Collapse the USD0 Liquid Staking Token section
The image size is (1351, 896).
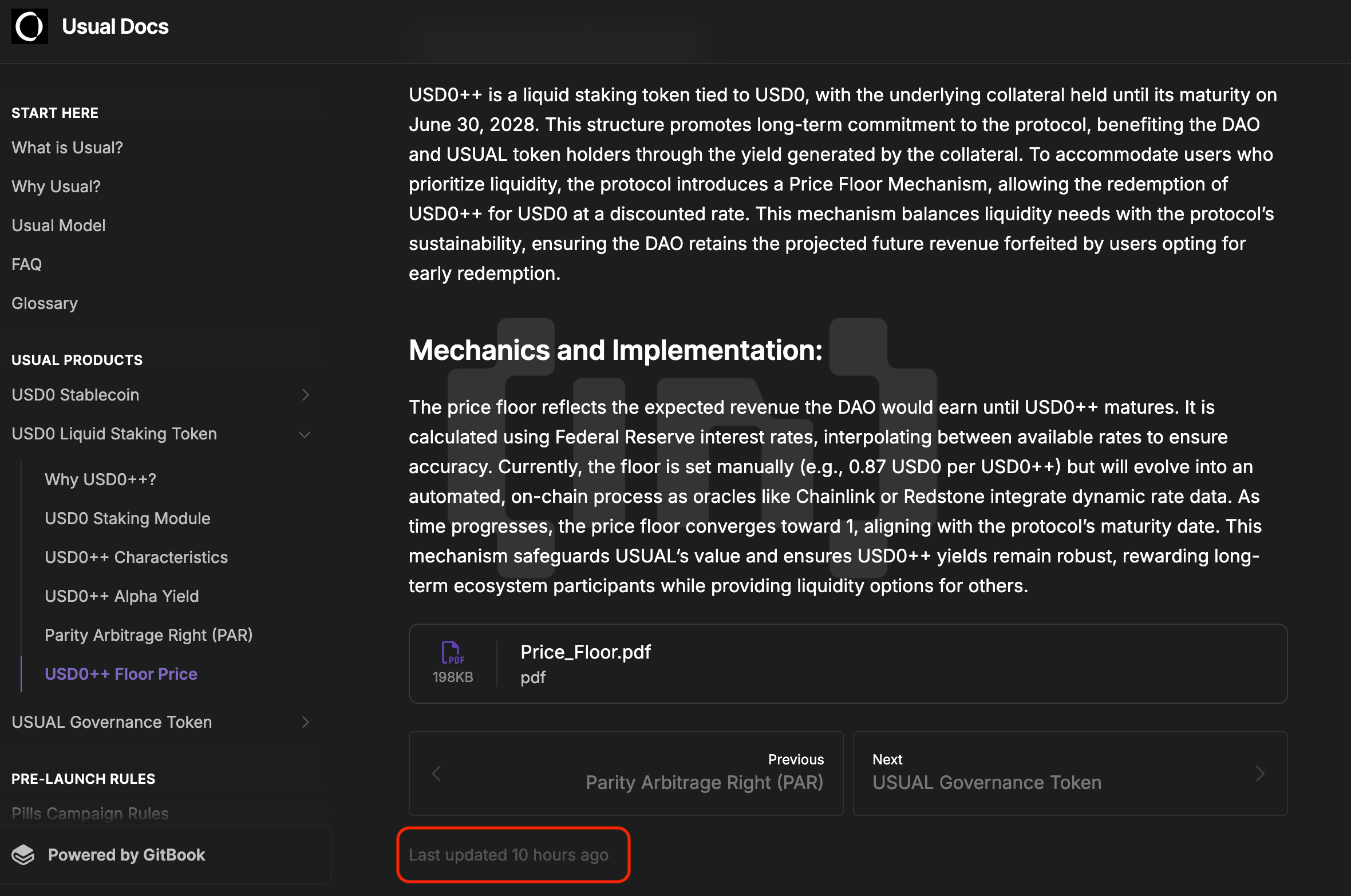(x=305, y=434)
